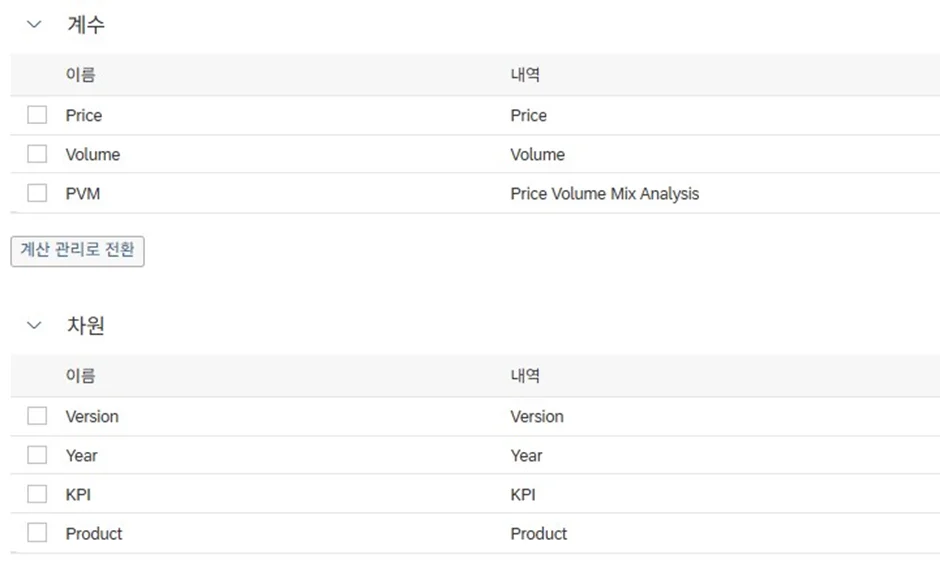This screenshot has height=563, width=940.
Task: Tick the PVM row checkbox
Action: (x=37, y=193)
